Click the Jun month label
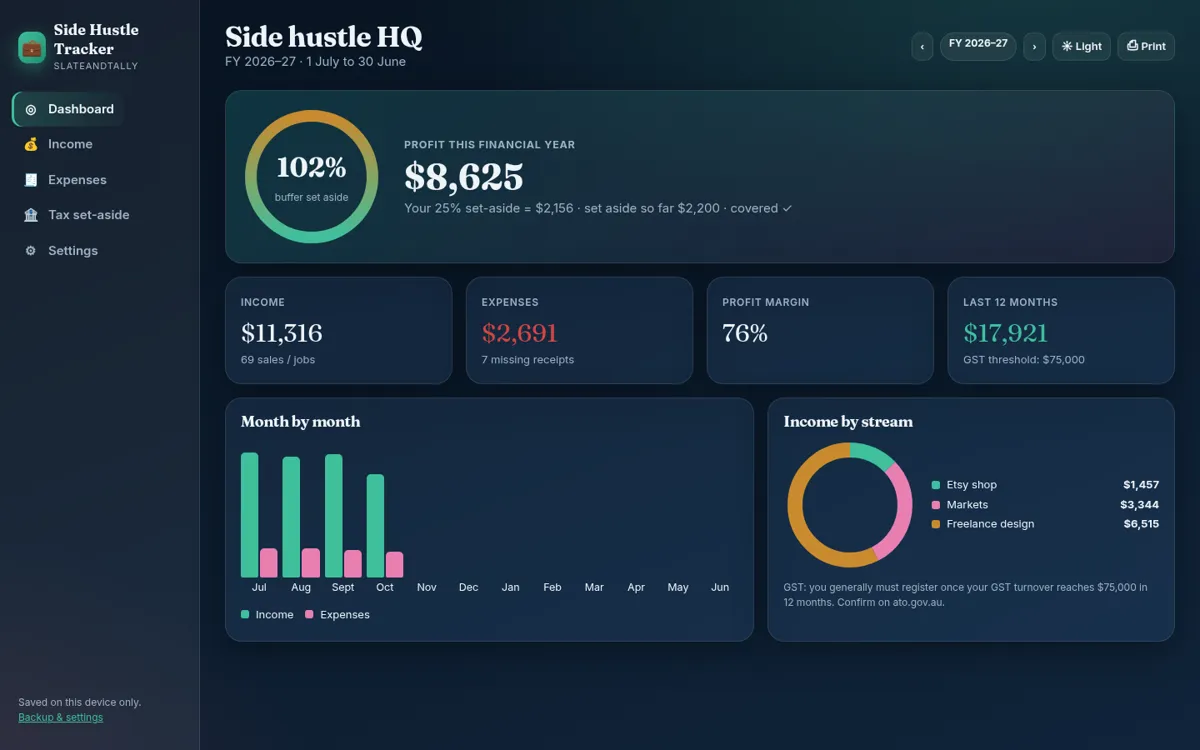 (x=720, y=588)
